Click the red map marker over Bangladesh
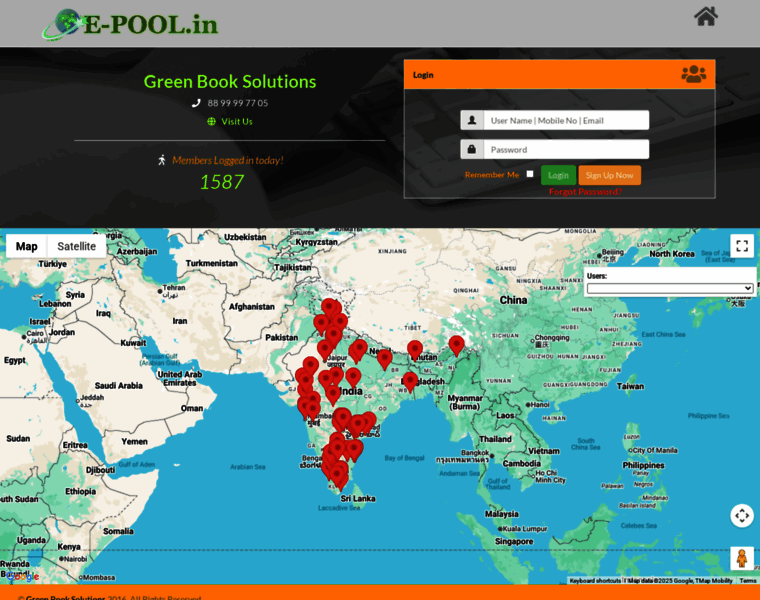760x600 pixels. coord(410,382)
